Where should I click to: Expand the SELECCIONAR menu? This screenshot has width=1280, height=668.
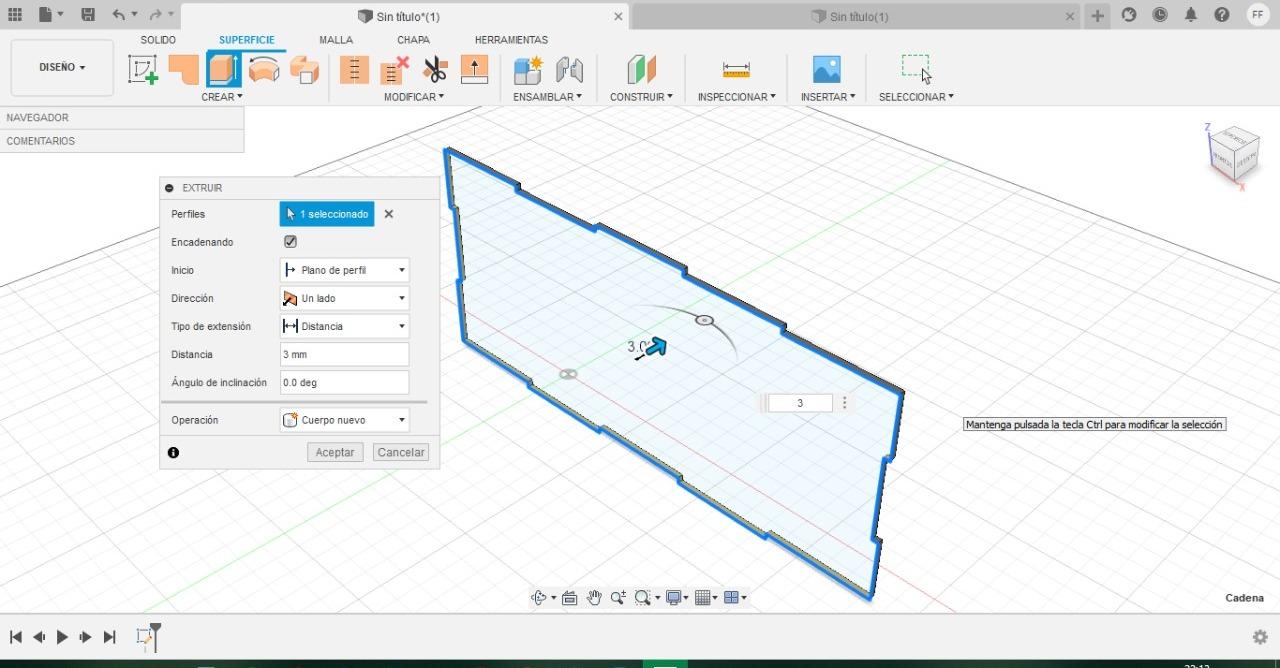coord(916,97)
